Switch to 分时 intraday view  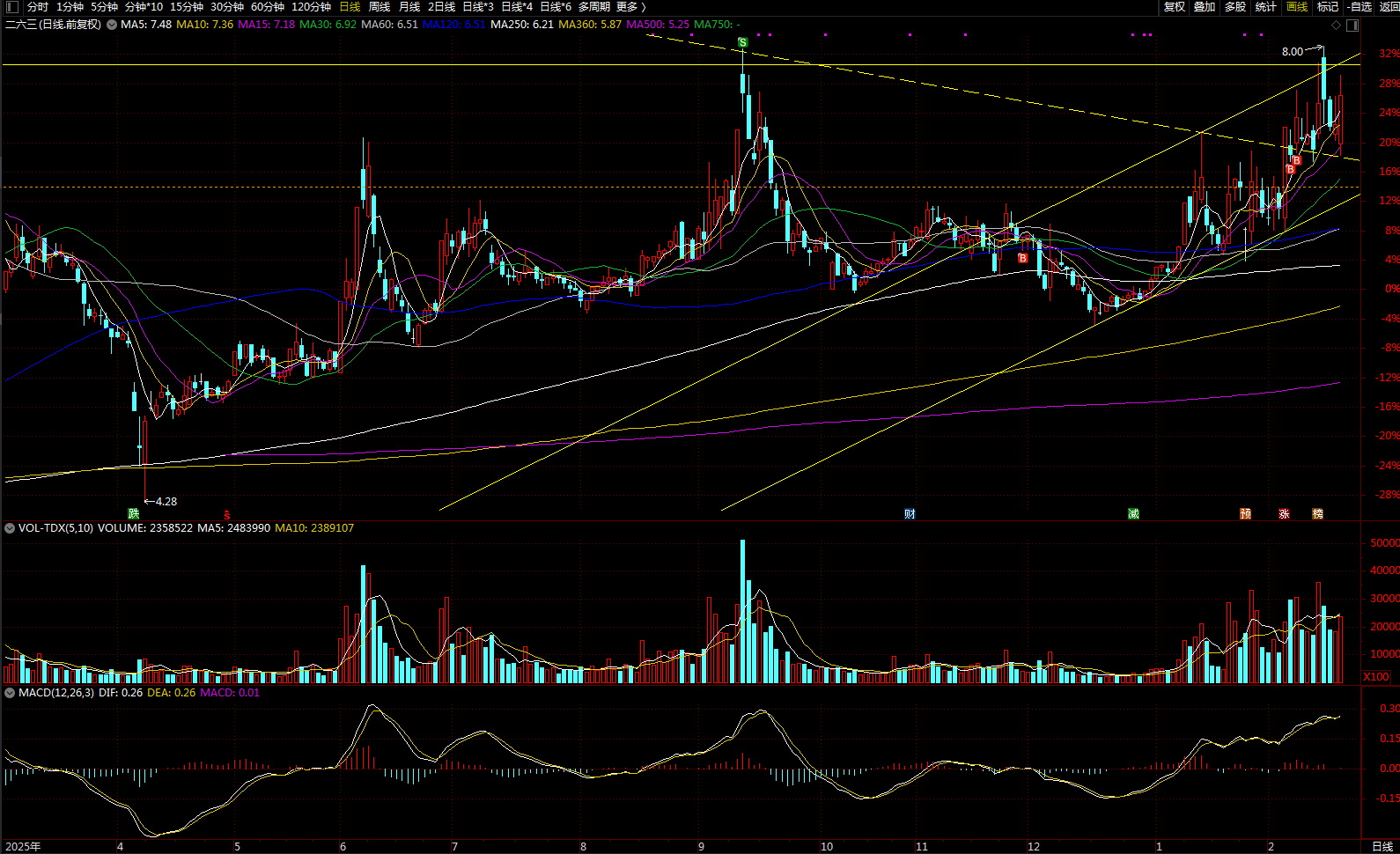click(x=38, y=7)
